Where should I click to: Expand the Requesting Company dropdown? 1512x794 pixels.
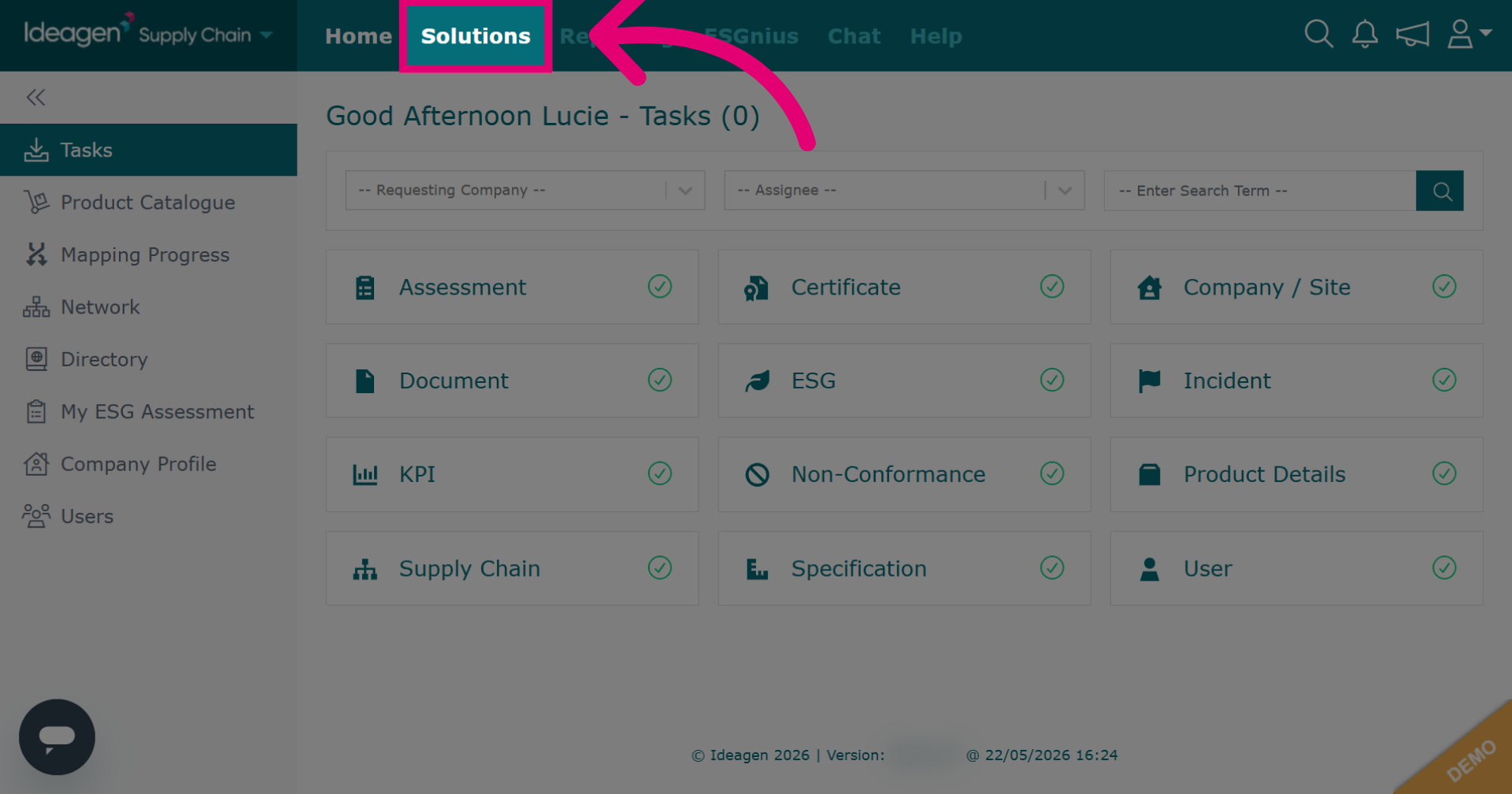pos(525,191)
